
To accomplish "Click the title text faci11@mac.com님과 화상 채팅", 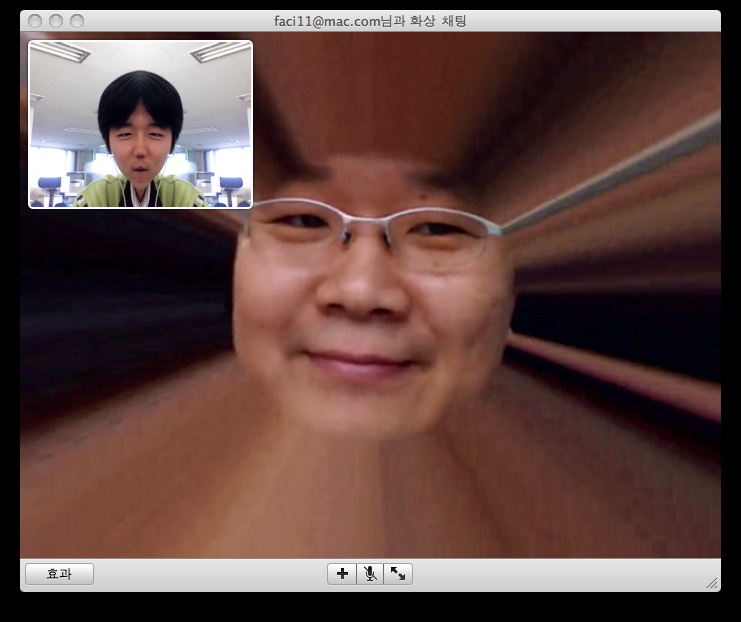I will click(370, 21).
